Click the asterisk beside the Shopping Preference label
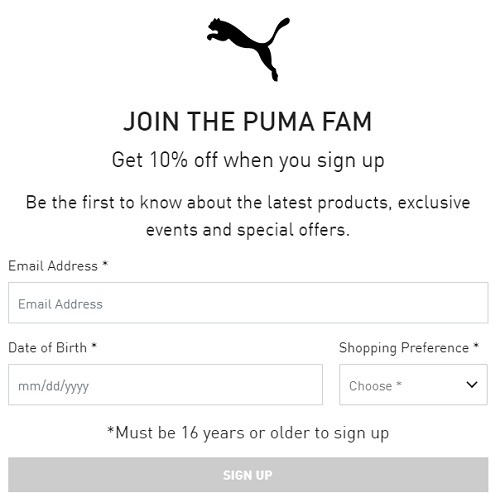 [476, 346]
